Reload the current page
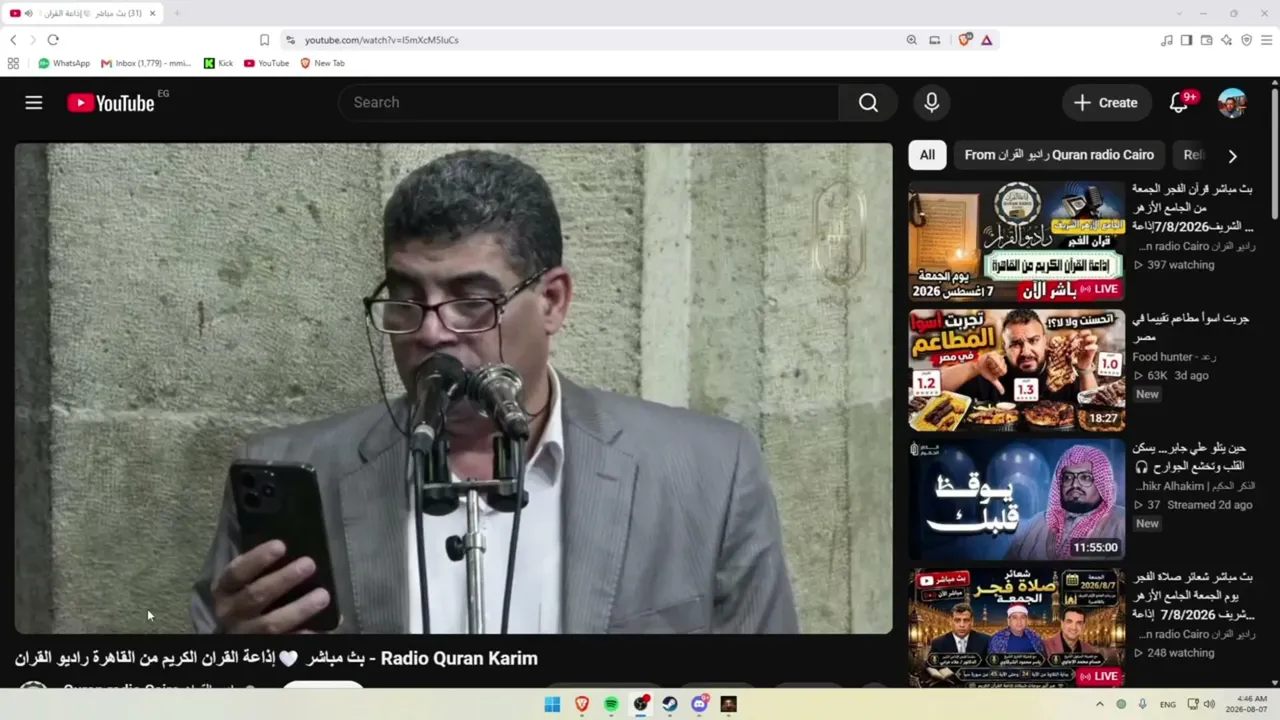The height and width of the screenshot is (720, 1280). tap(53, 40)
